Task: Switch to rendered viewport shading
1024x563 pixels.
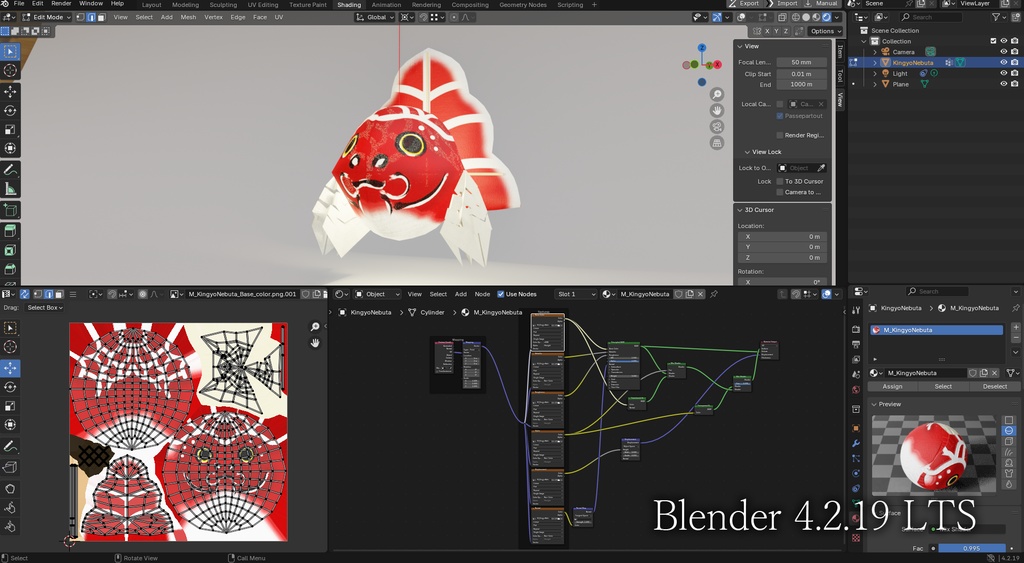Action: [x=826, y=18]
